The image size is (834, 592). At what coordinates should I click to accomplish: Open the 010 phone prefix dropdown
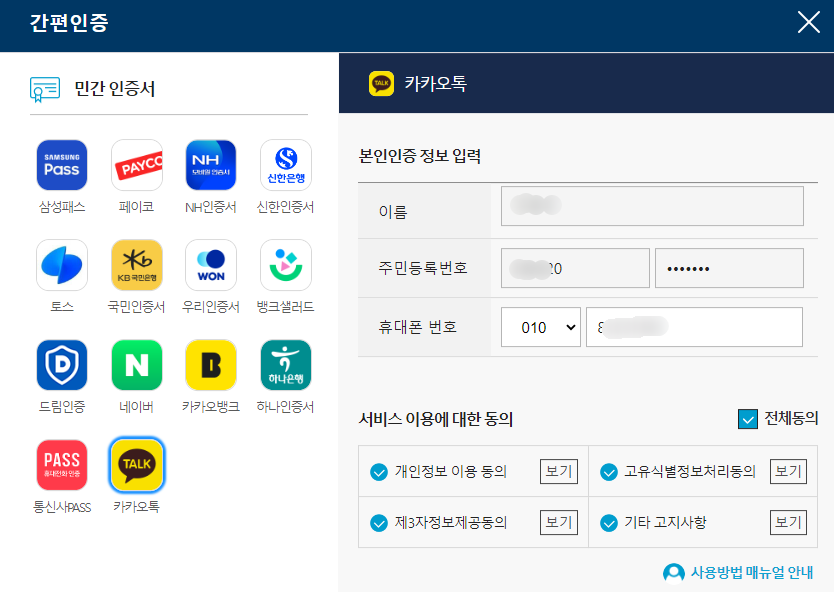[540, 327]
